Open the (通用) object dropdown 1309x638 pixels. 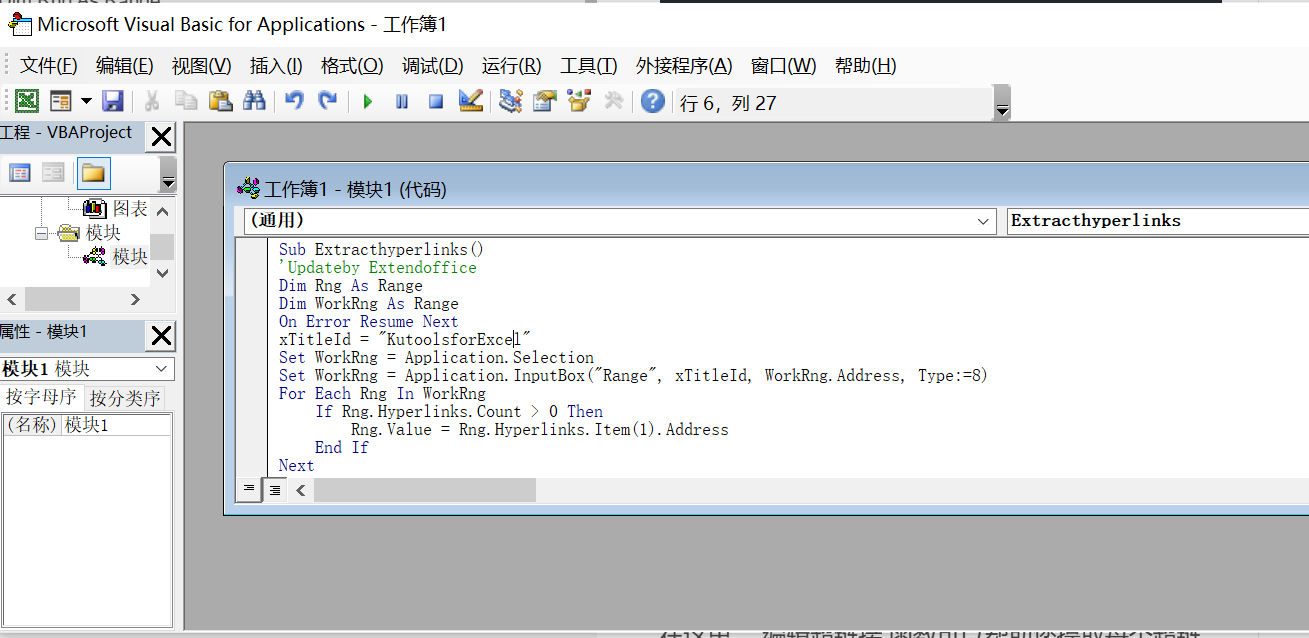[982, 221]
